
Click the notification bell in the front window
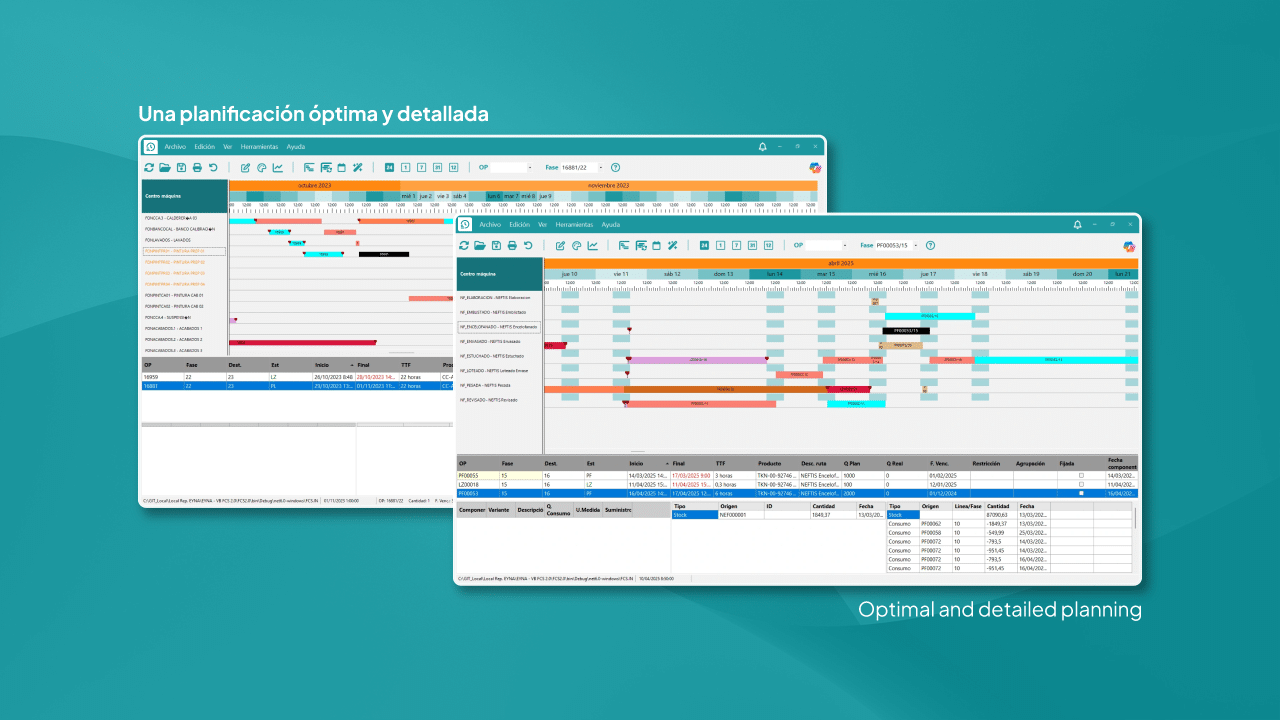pos(1077,225)
